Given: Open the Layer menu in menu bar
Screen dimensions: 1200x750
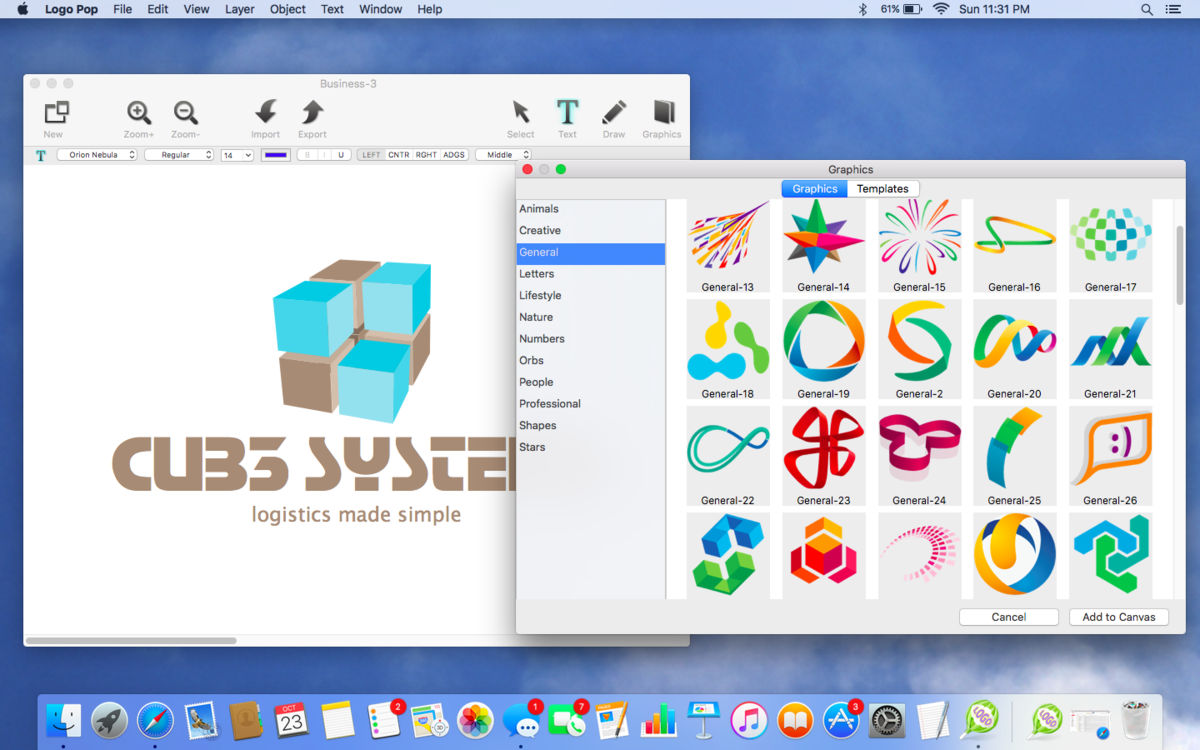Looking at the screenshot, I should coord(239,9).
